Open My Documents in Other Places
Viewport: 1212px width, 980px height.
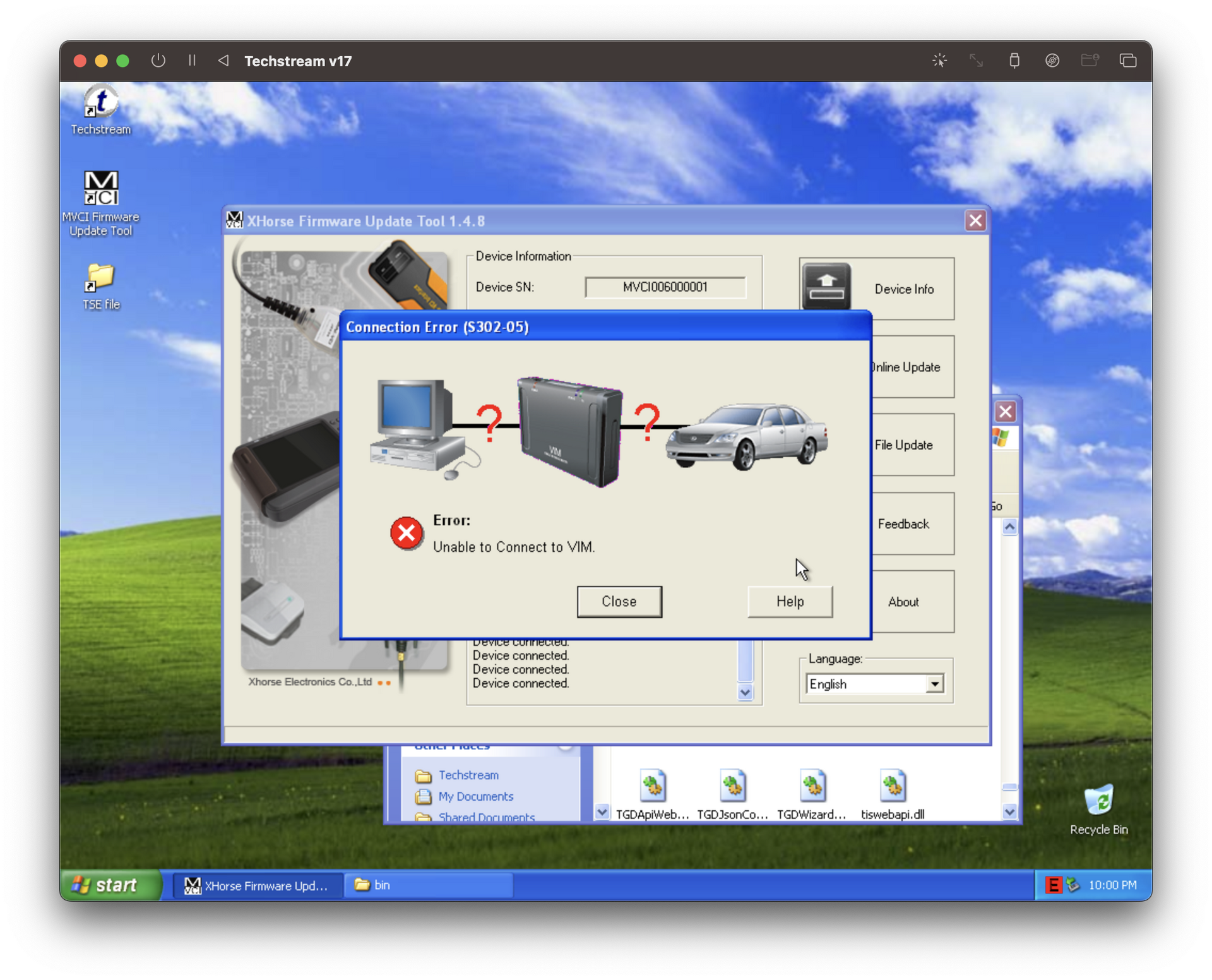[476, 796]
